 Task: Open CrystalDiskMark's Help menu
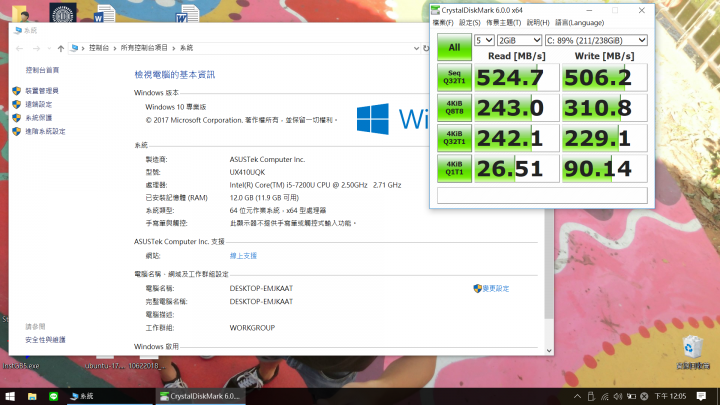(x=538, y=22)
